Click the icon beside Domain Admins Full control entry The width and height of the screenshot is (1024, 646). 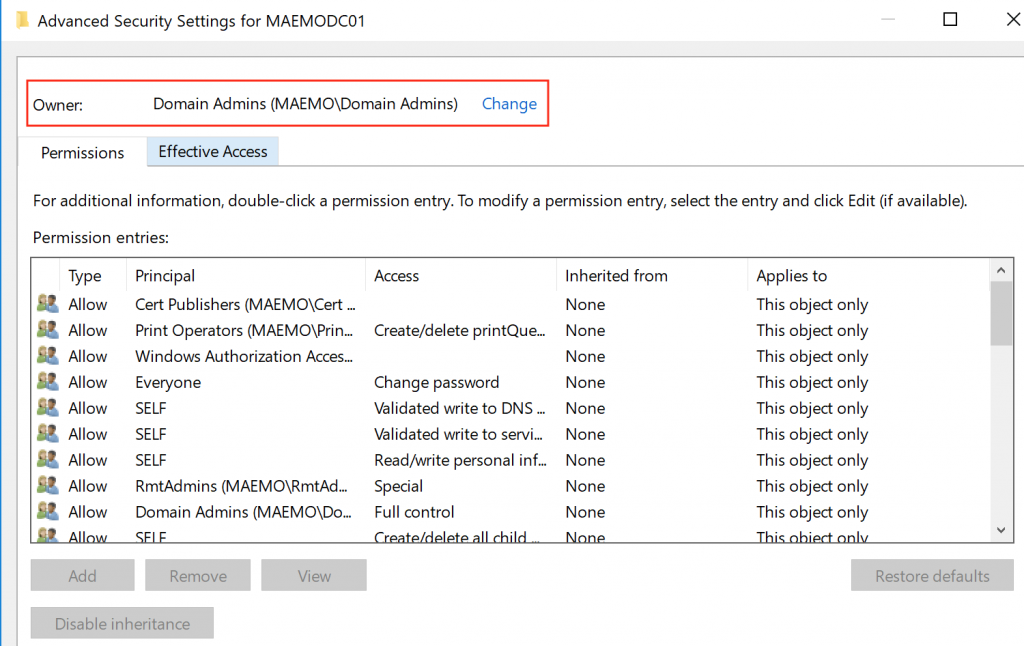[47, 512]
